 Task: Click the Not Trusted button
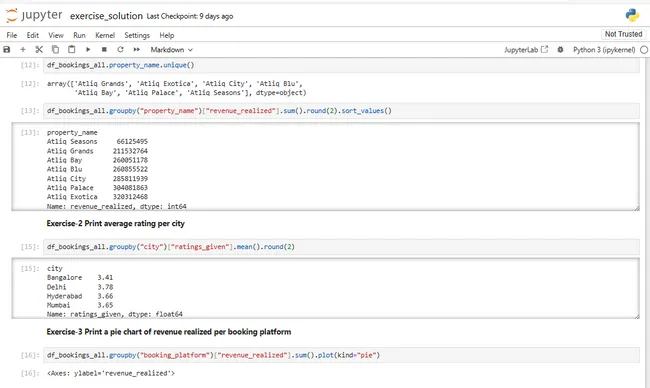coord(623,34)
